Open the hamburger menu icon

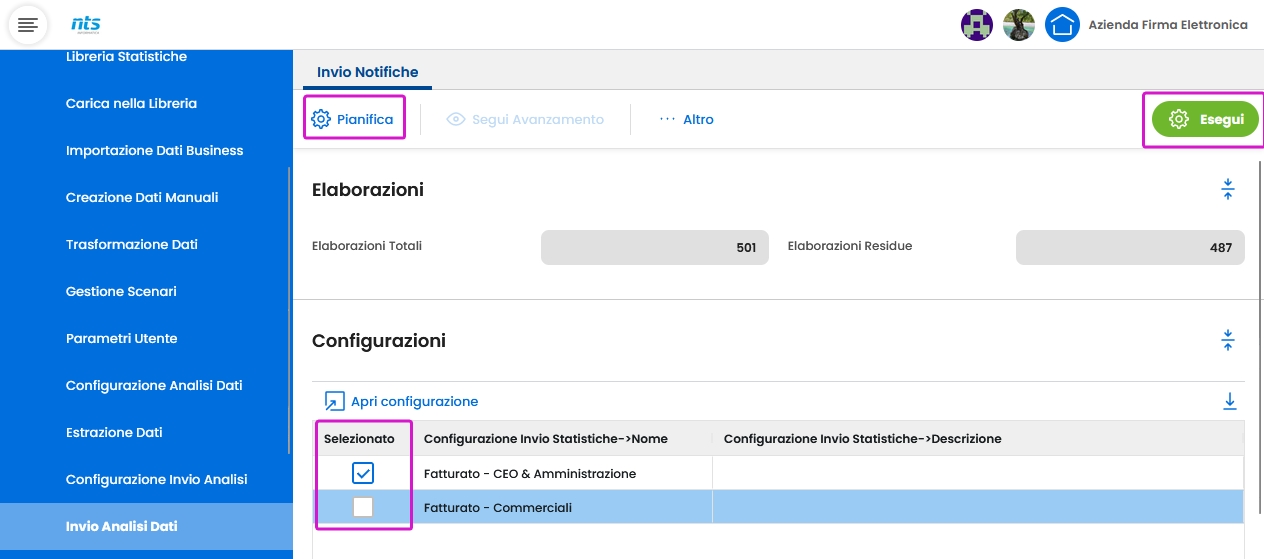28,24
